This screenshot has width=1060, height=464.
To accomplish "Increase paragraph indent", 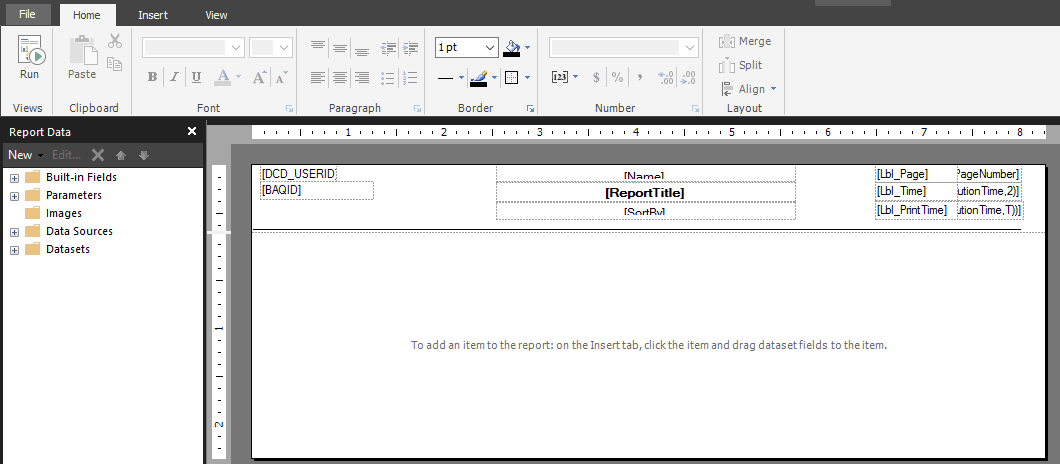I will [410, 47].
